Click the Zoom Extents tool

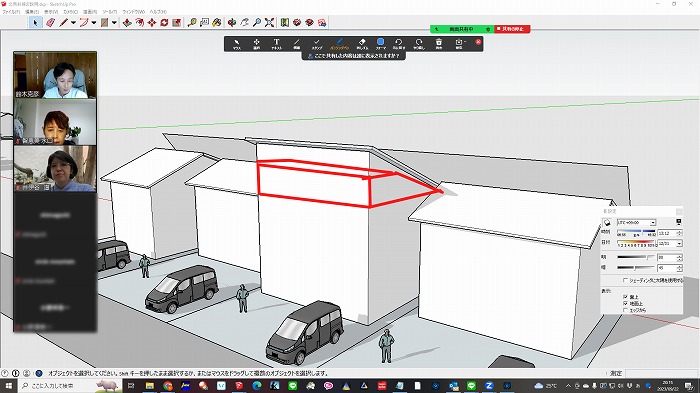click(x=269, y=22)
